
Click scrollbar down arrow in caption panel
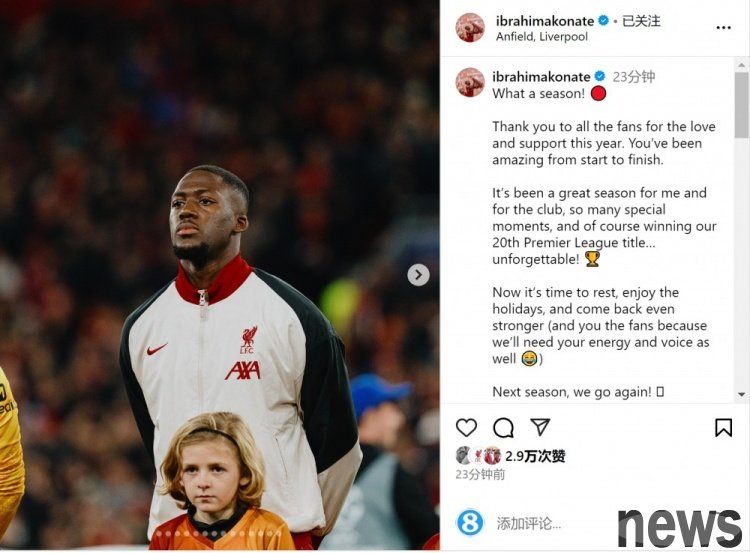[742, 395]
